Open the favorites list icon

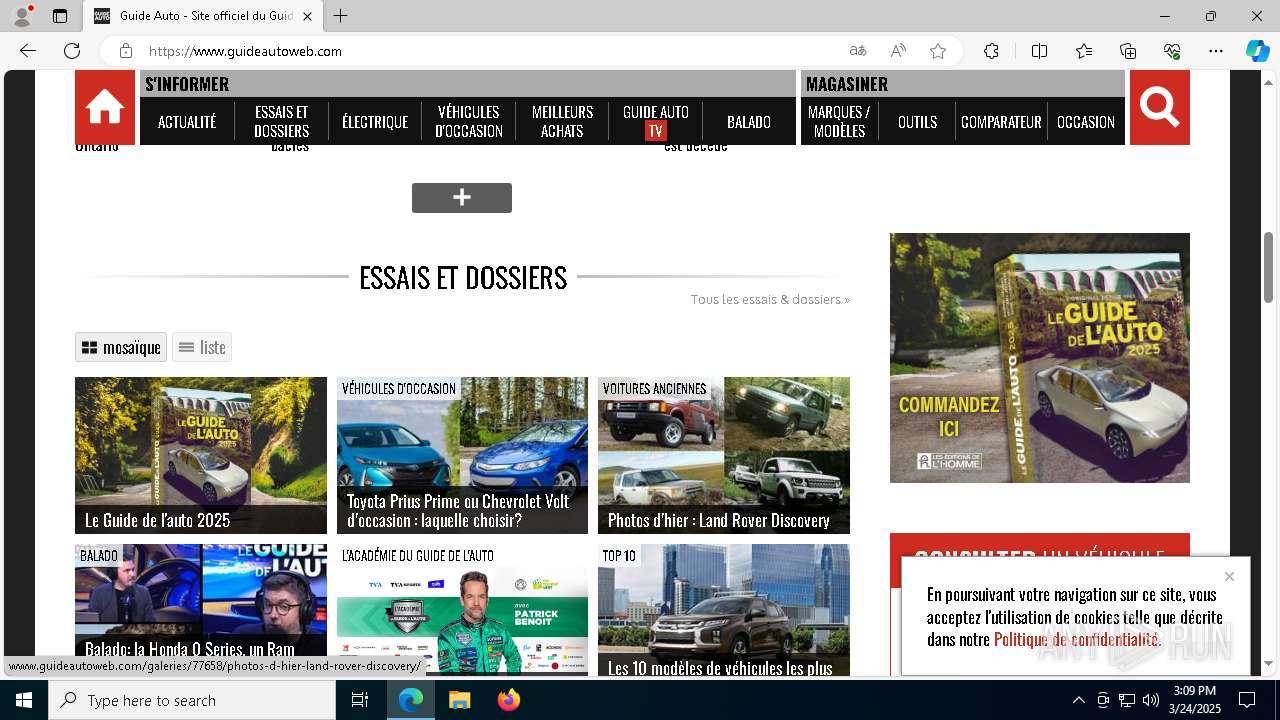[x=1084, y=51]
